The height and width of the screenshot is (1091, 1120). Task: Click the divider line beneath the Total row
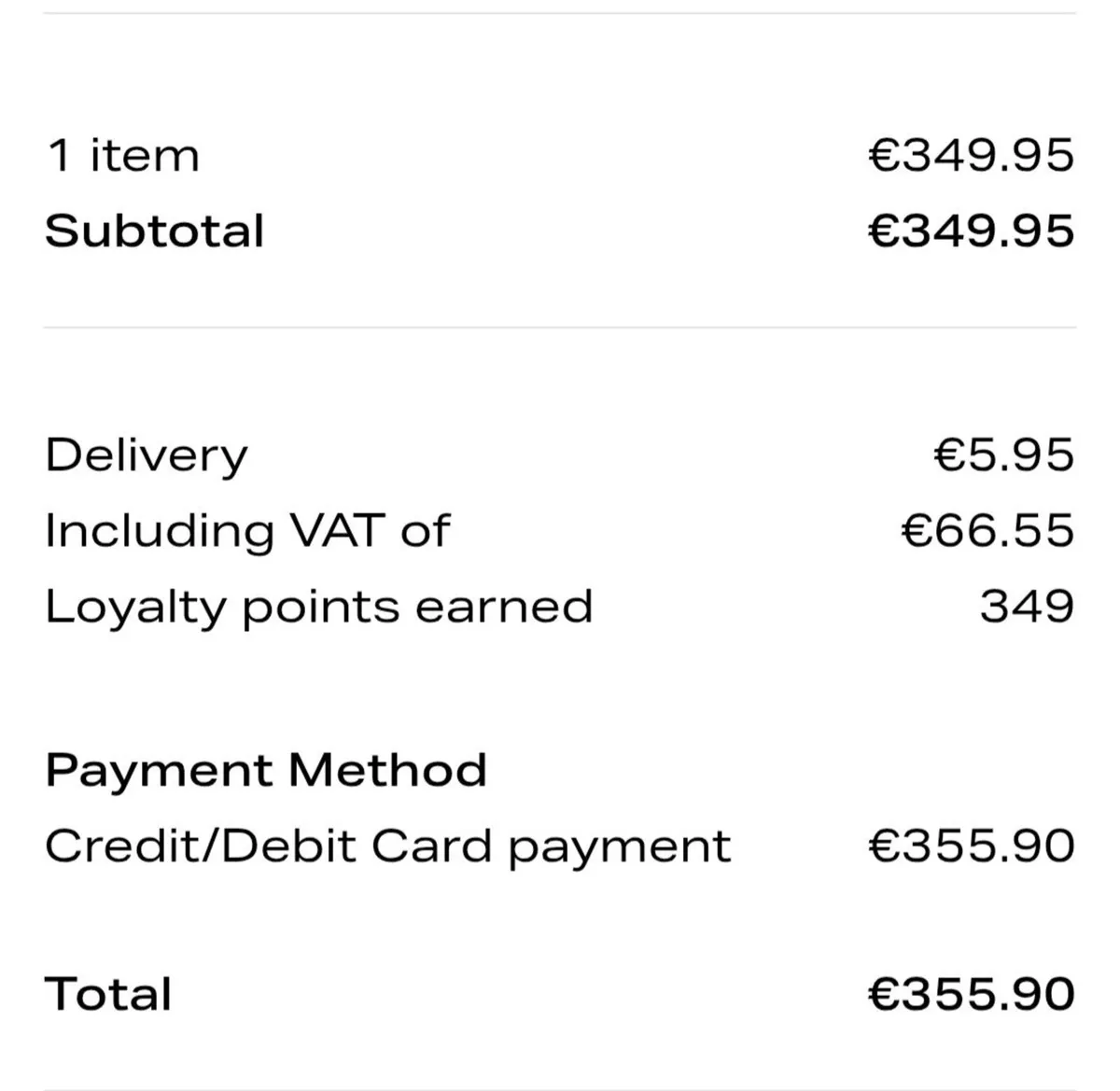tap(560, 1088)
